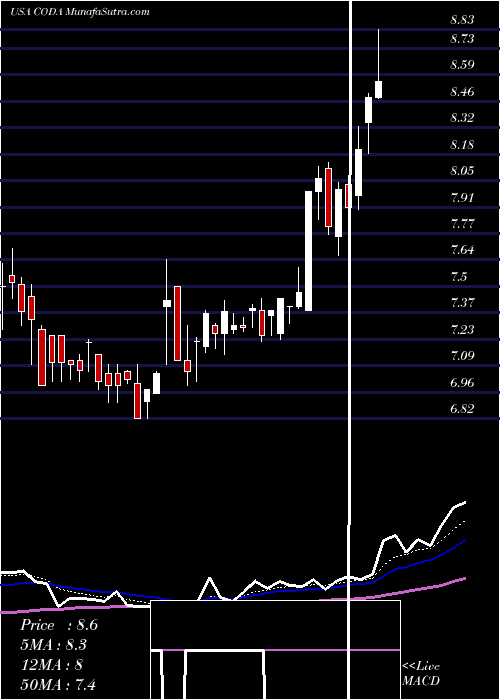Click the 'Price : 8.6' readout

click(x=58, y=625)
